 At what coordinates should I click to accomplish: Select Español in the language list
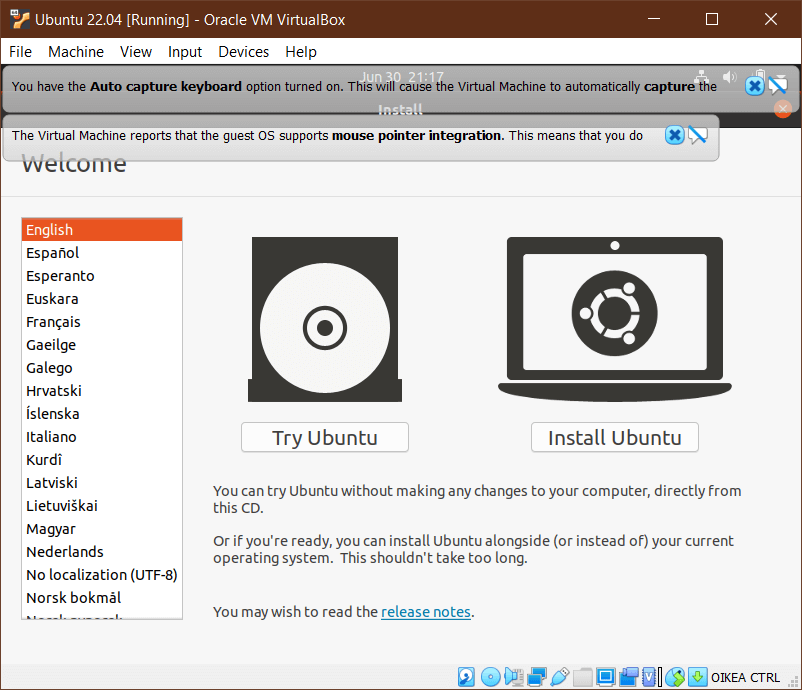pos(102,253)
